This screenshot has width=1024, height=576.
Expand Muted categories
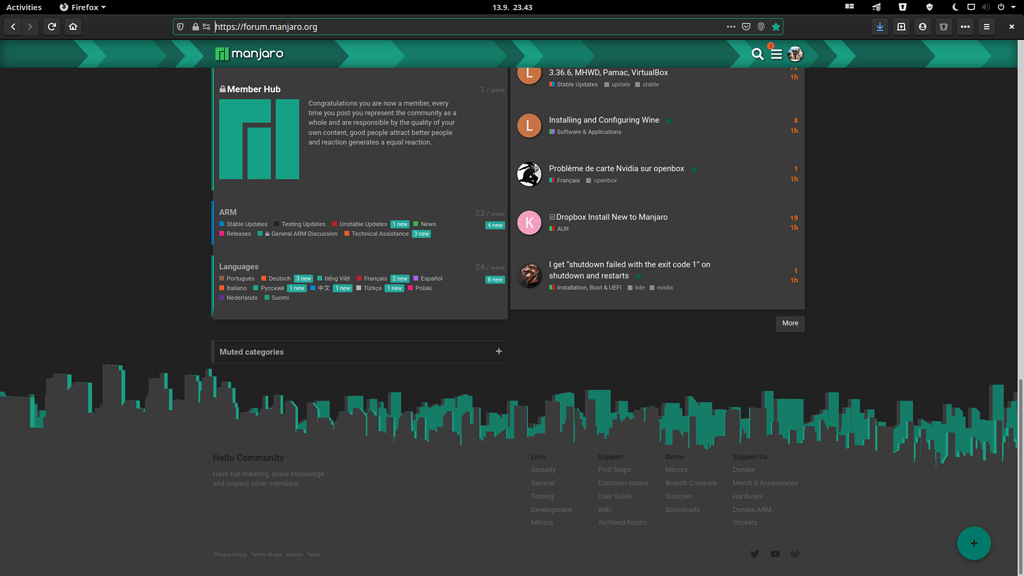pos(498,351)
